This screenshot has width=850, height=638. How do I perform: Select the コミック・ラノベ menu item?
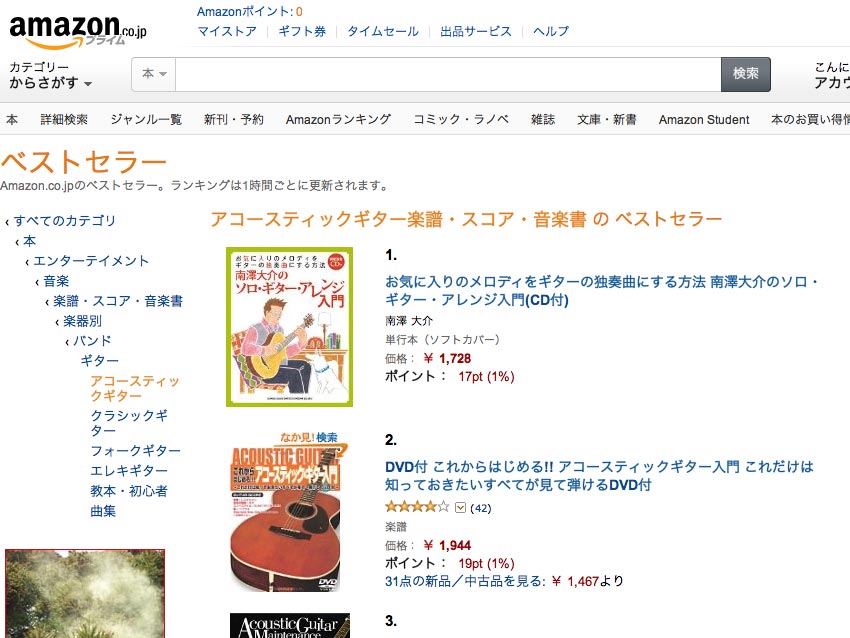coord(461,119)
